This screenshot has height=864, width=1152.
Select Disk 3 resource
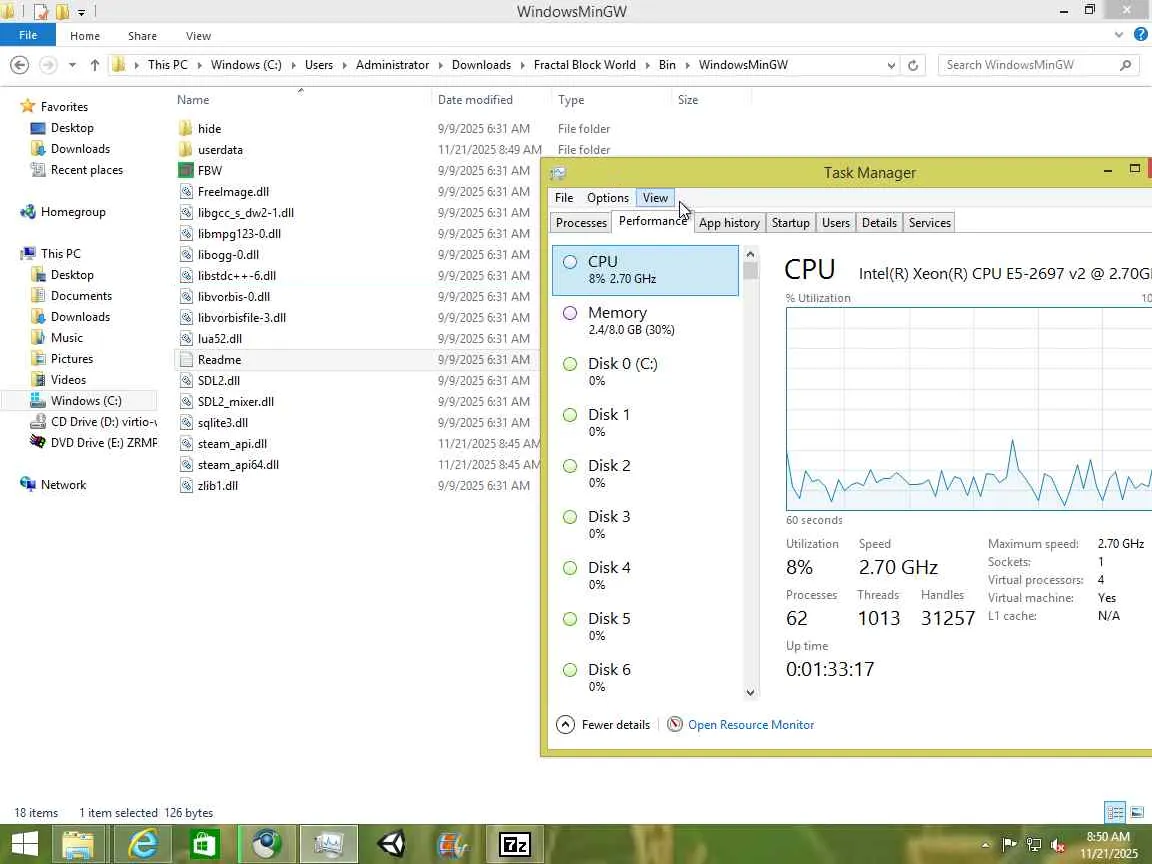point(645,525)
